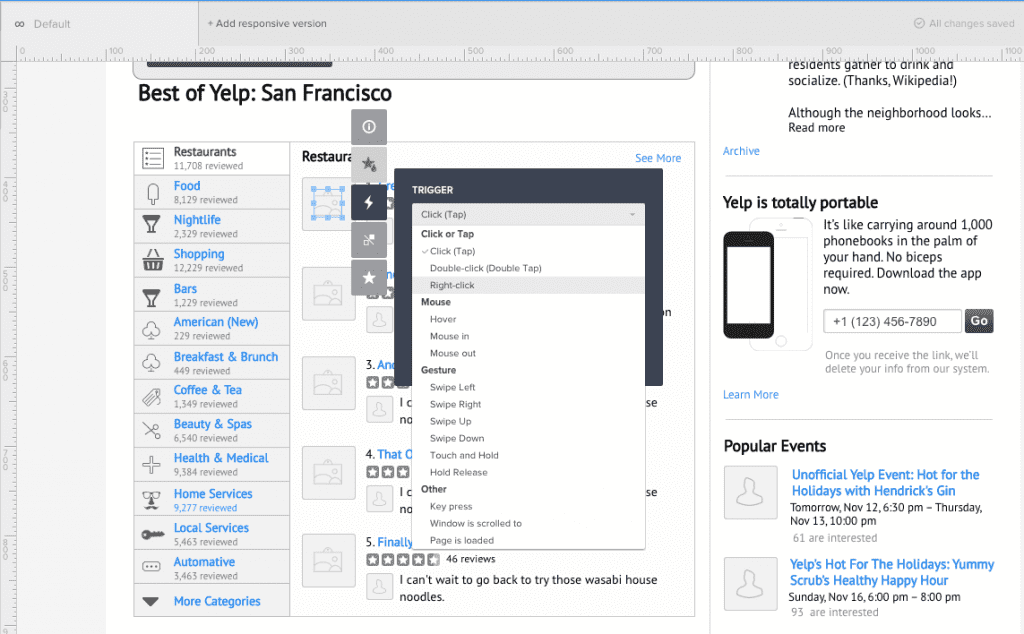The width and height of the screenshot is (1024, 634).
Task: Choose Hover trigger option
Action: click(x=528, y=319)
